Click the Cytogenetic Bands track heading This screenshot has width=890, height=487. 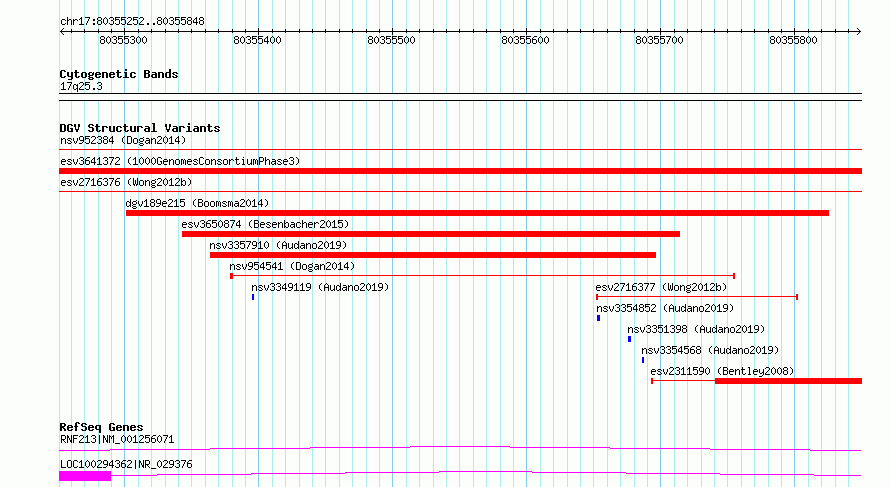click(119, 74)
